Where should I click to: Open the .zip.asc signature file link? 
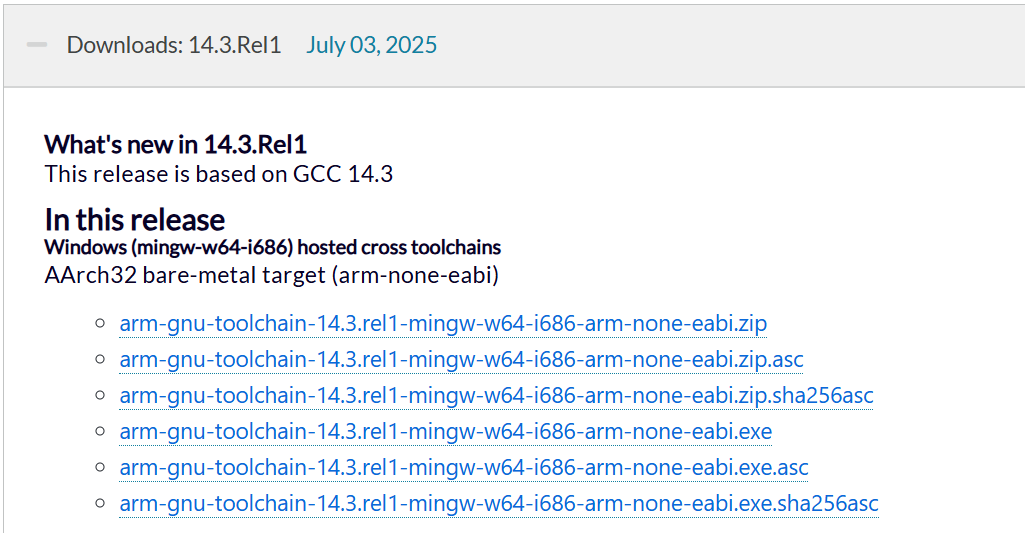[x=461, y=360]
